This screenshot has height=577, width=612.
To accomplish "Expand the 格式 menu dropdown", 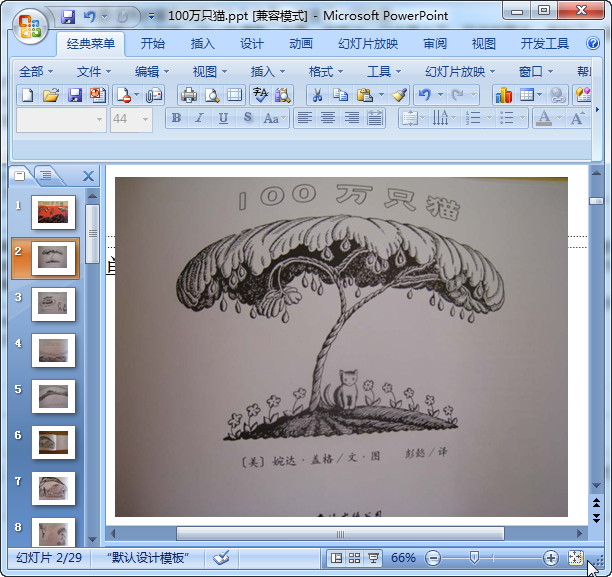I will (326, 71).
